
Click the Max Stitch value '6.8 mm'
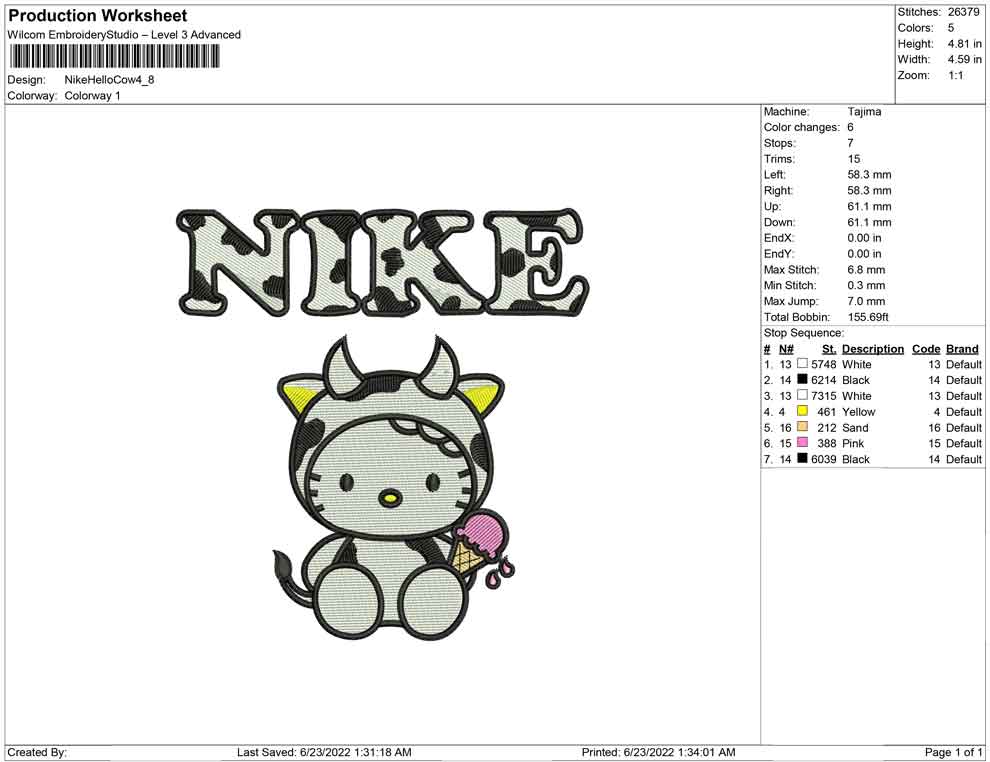(866, 270)
